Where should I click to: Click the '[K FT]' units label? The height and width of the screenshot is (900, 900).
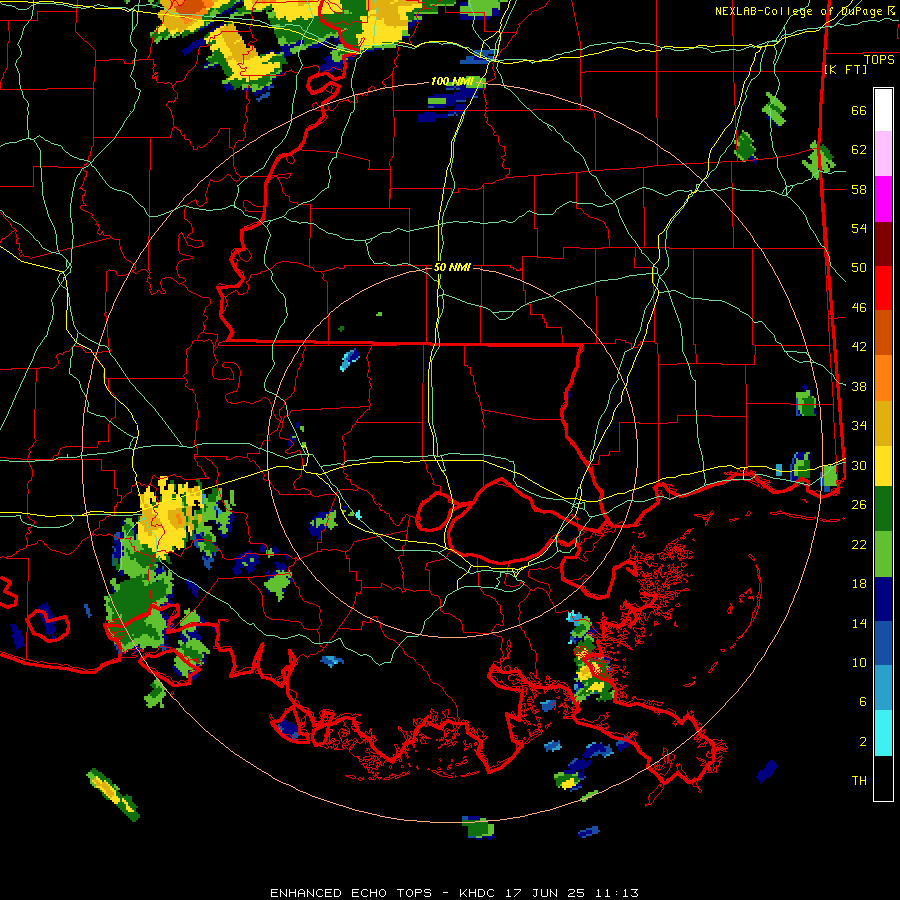click(x=845, y=69)
